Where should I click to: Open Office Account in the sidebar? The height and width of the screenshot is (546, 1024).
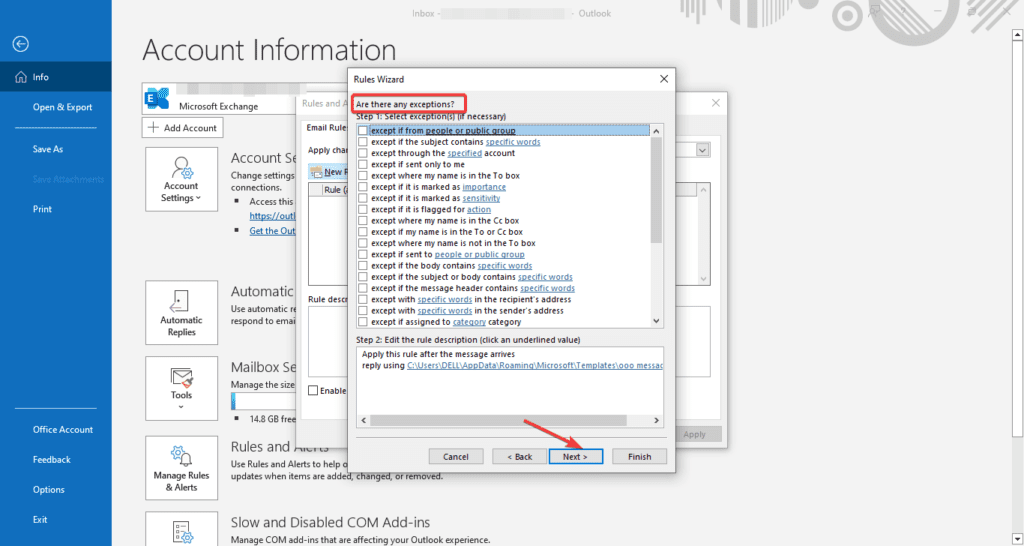coord(63,430)
